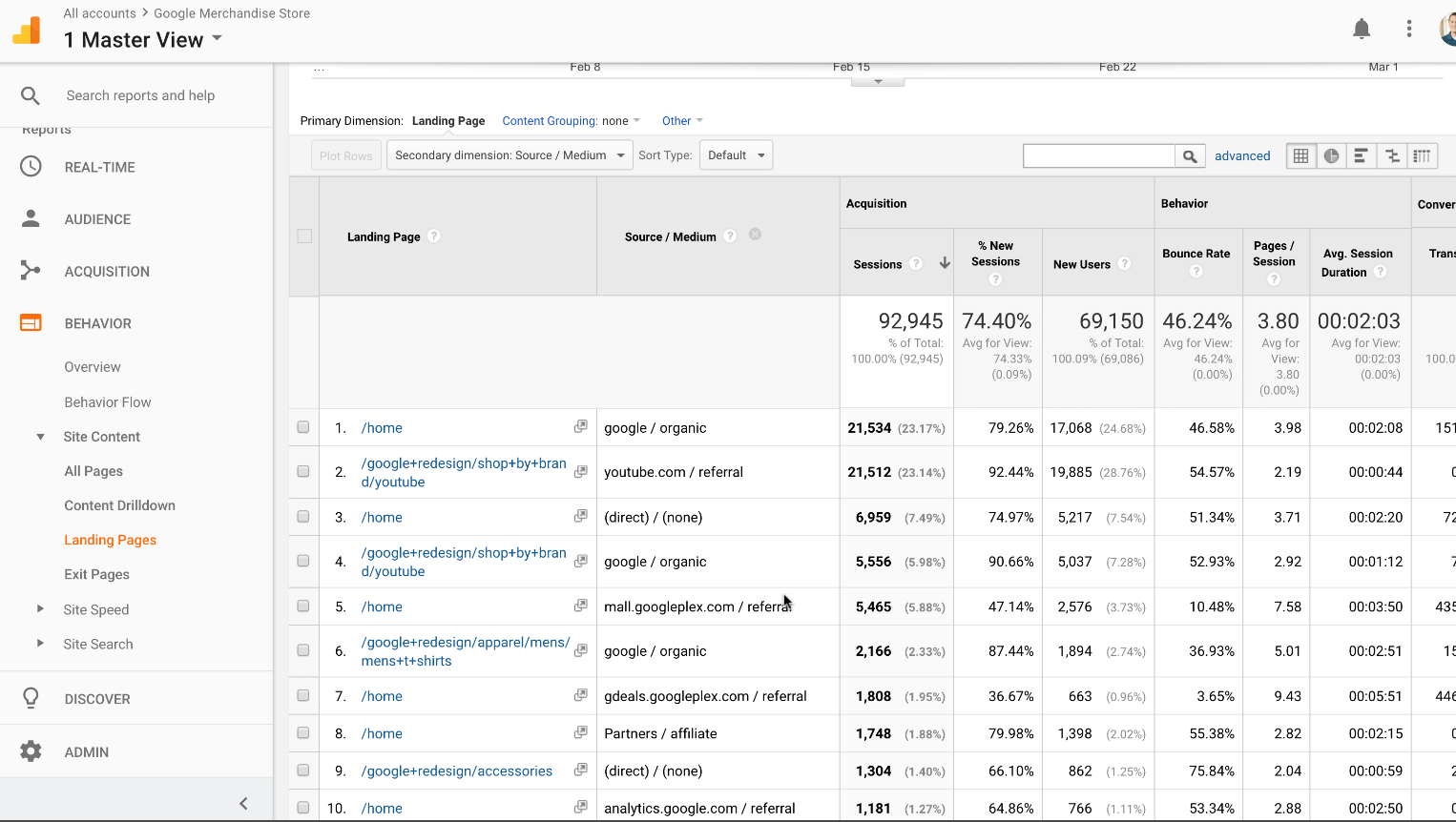Open the Content Drilldown report

(120, 505)
